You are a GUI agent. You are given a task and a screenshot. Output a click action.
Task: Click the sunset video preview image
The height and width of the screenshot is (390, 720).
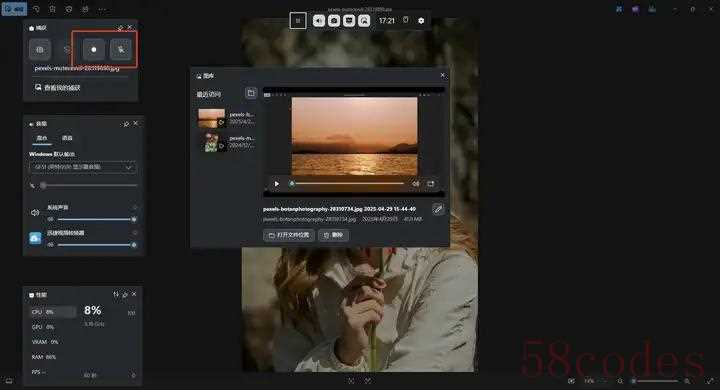[x=354, y=136]
